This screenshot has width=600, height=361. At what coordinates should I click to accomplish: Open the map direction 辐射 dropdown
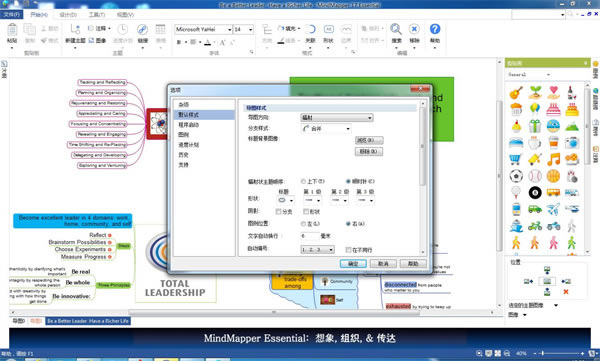[336, 118]
